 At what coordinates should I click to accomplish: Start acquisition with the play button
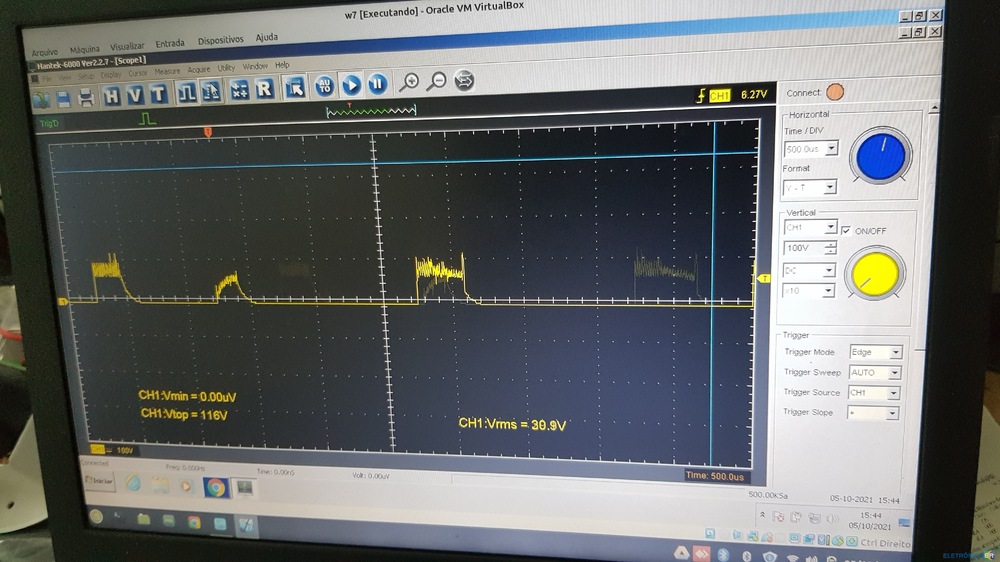pos(351,85)
